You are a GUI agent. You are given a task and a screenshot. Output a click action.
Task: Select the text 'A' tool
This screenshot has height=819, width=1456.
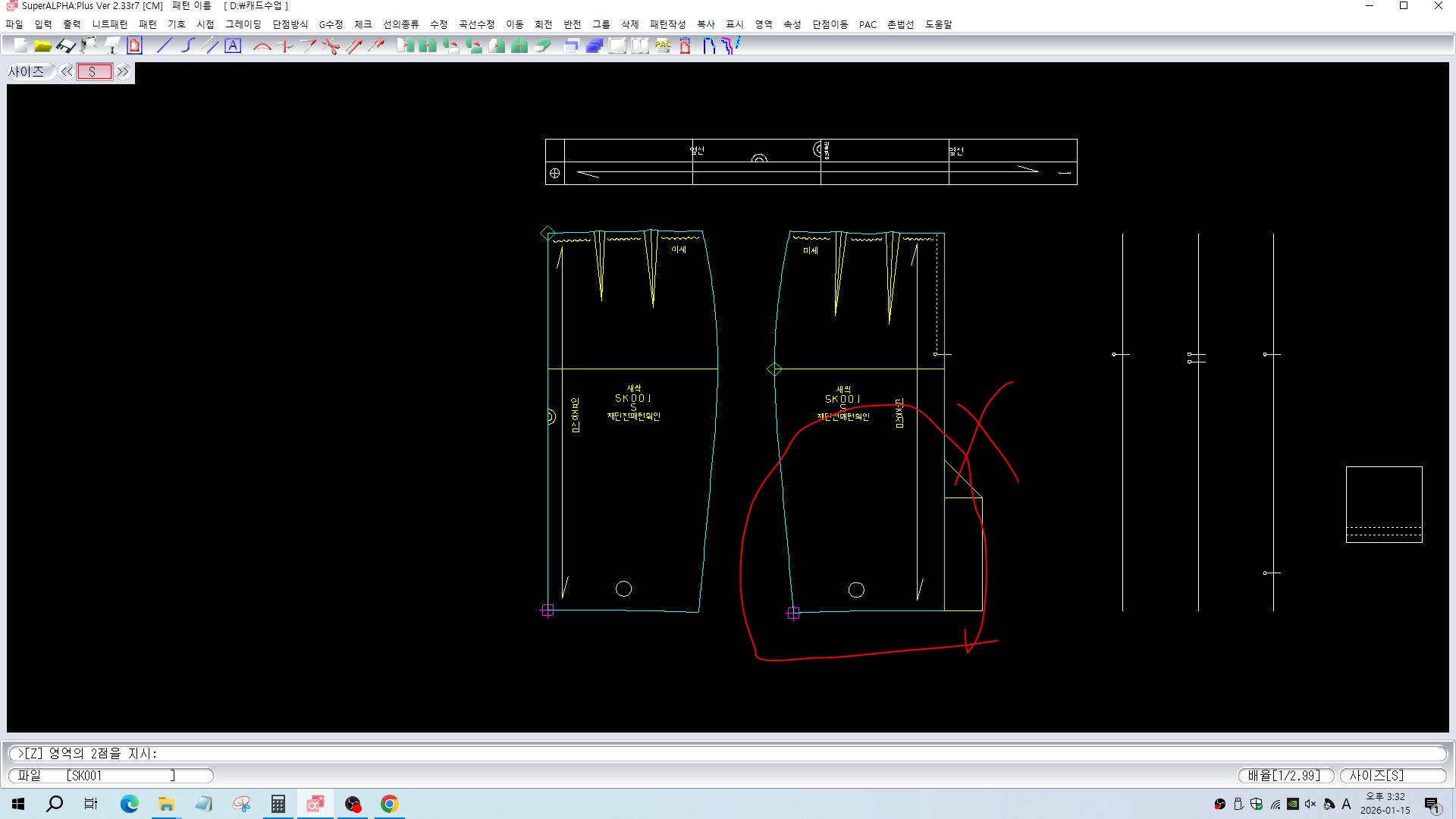[x=233, y=46]
